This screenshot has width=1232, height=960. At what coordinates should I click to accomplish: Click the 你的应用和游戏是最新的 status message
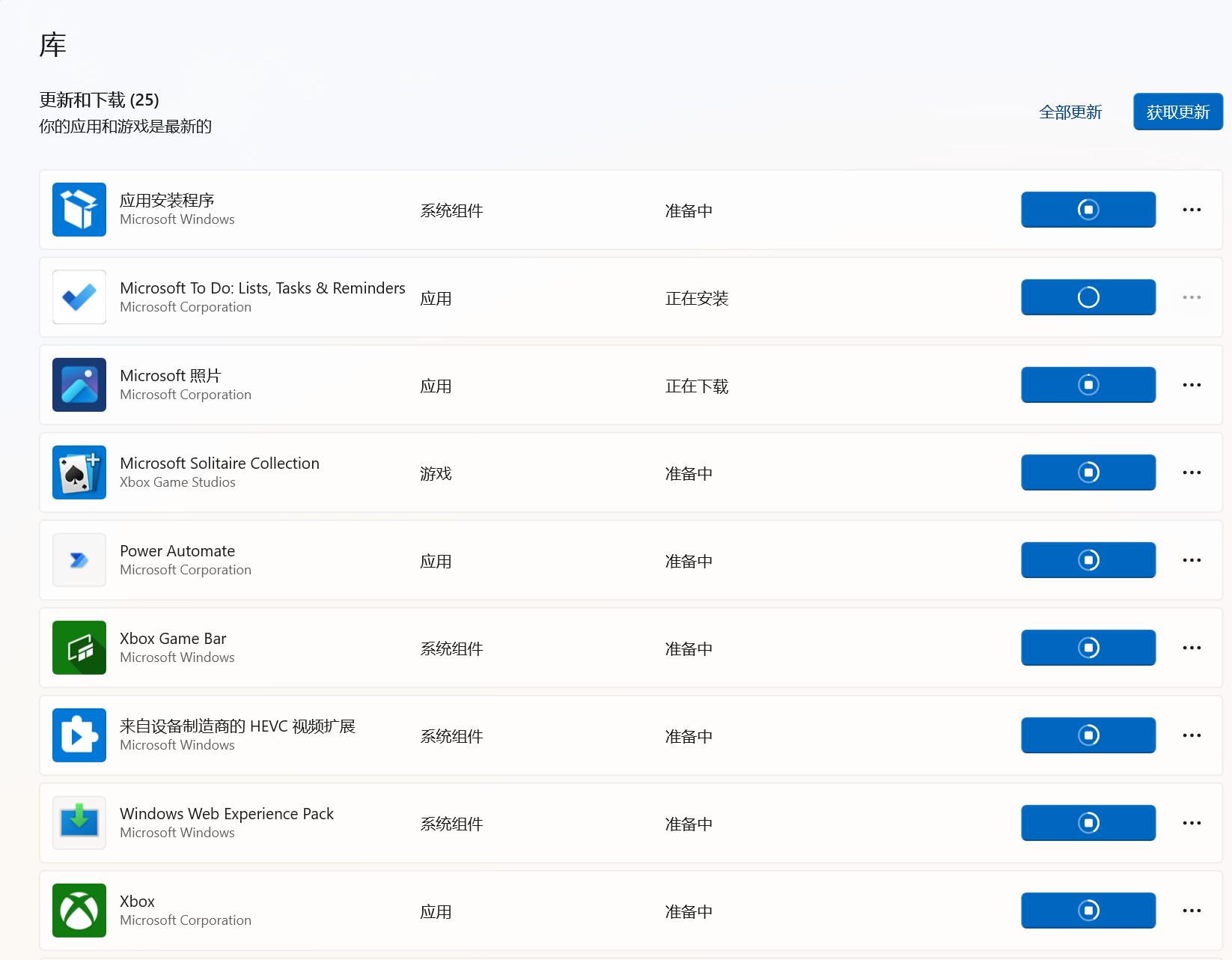[x=125, y=126]
